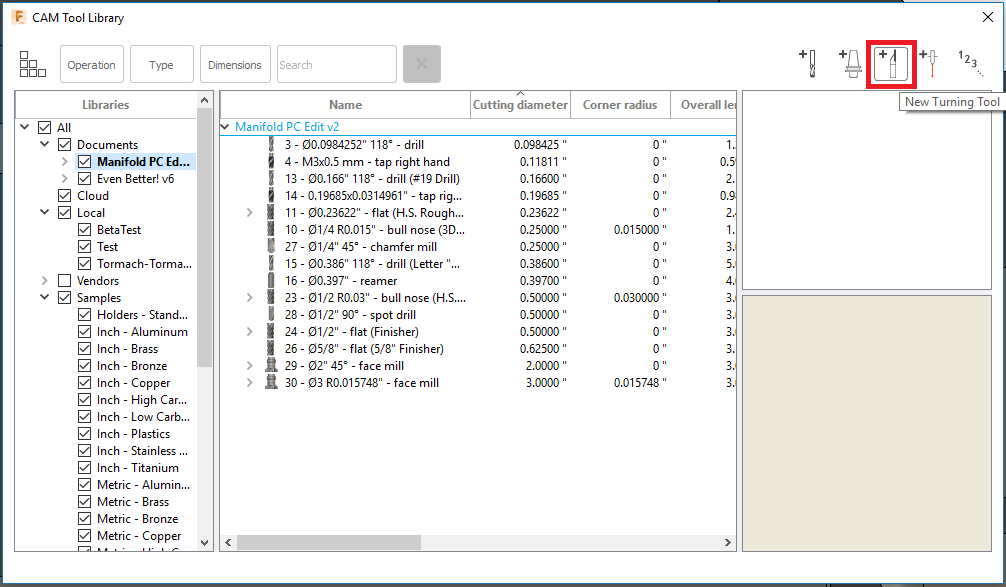Sort by Corner radius column header
This screenshot has height=587, width=1006.
click(620, 105)
